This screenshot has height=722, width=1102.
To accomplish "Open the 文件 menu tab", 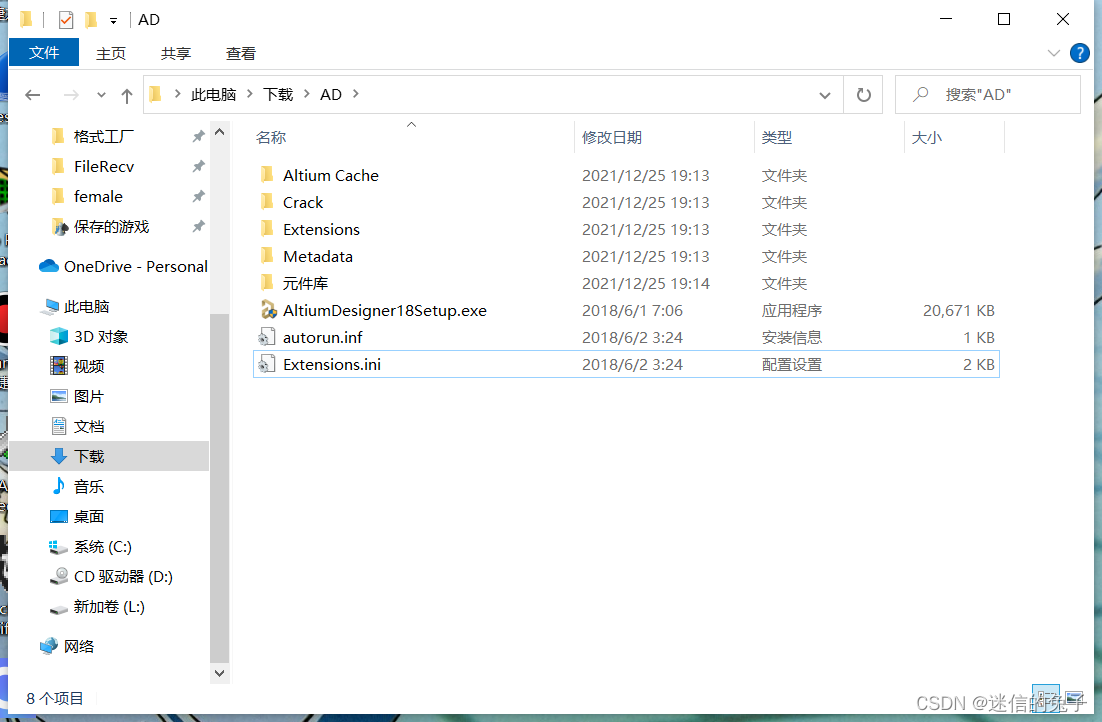I will coord(44,53).
